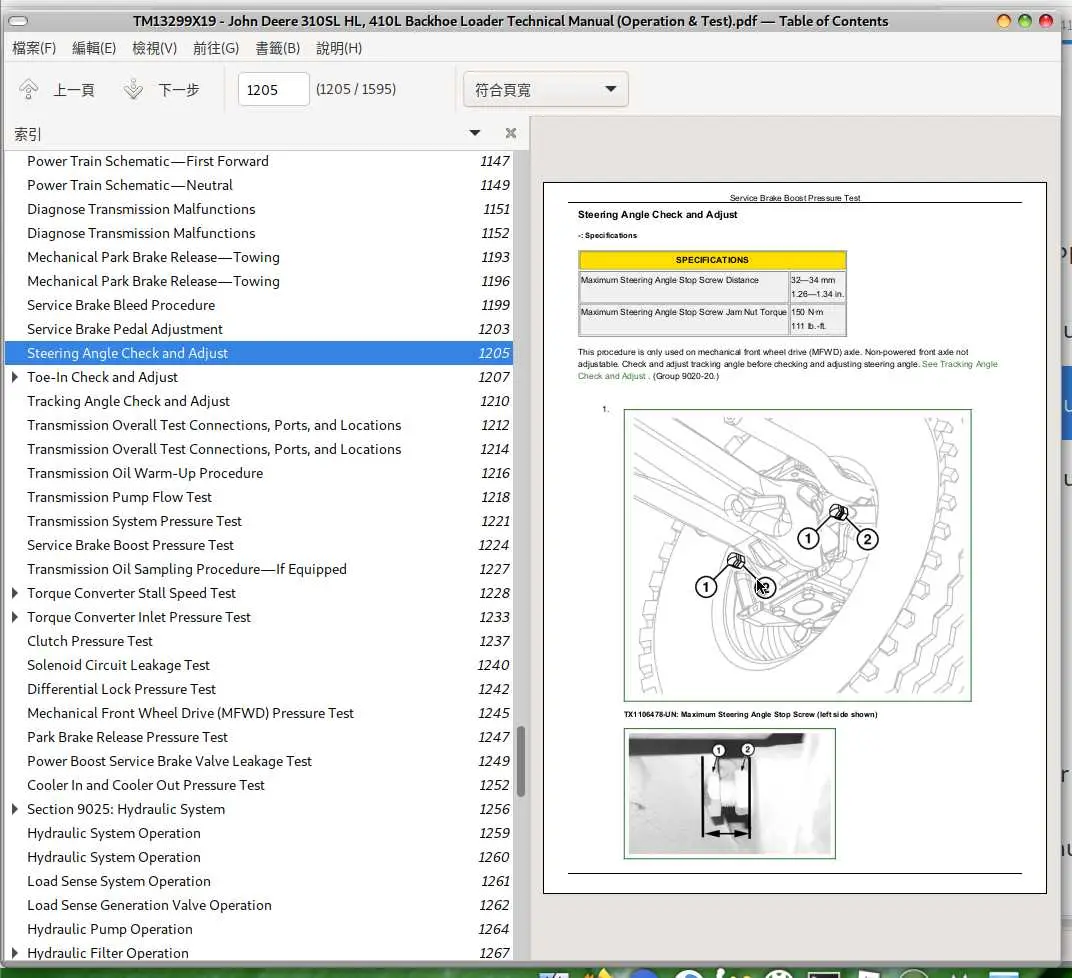Click the red close window button
Viewport: 1072px width, 978px height.
pyautogui.click(x=1046, y=21)
